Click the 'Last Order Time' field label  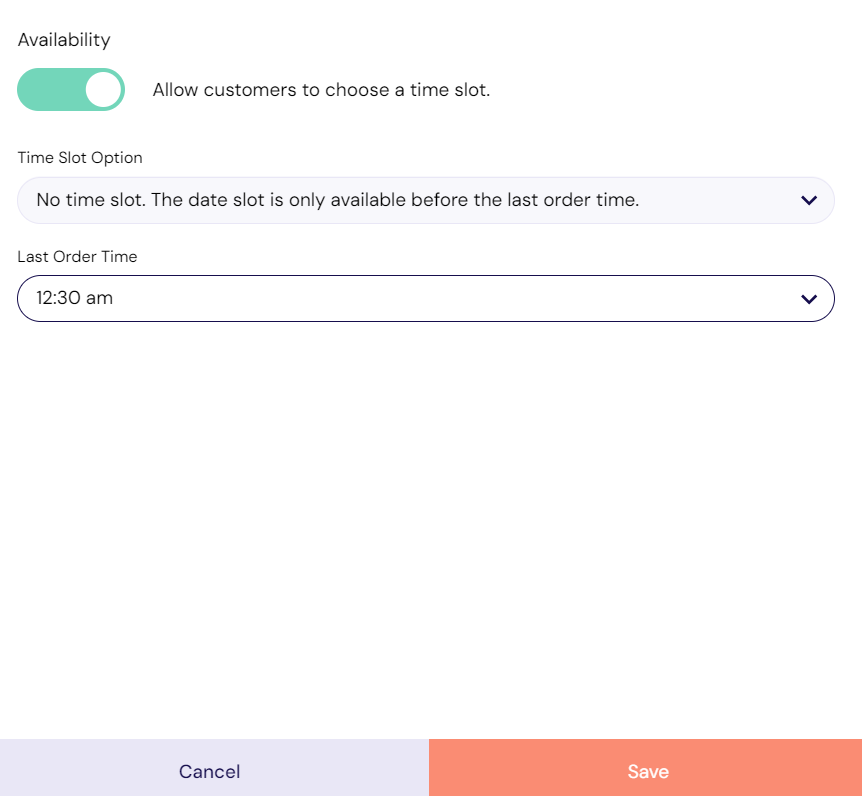[78, 257]
